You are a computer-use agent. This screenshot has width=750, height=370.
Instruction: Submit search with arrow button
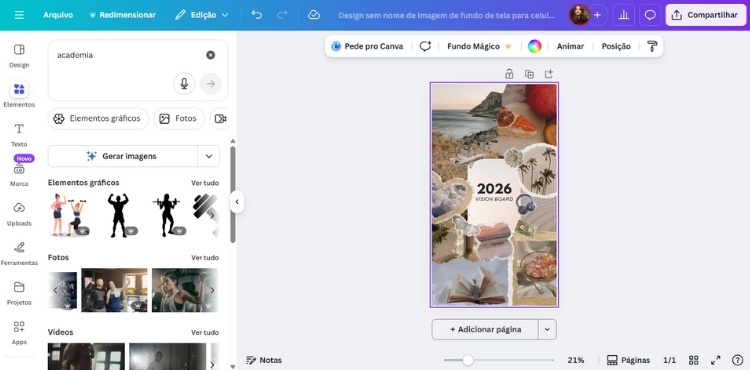click(x=210, y=84)
